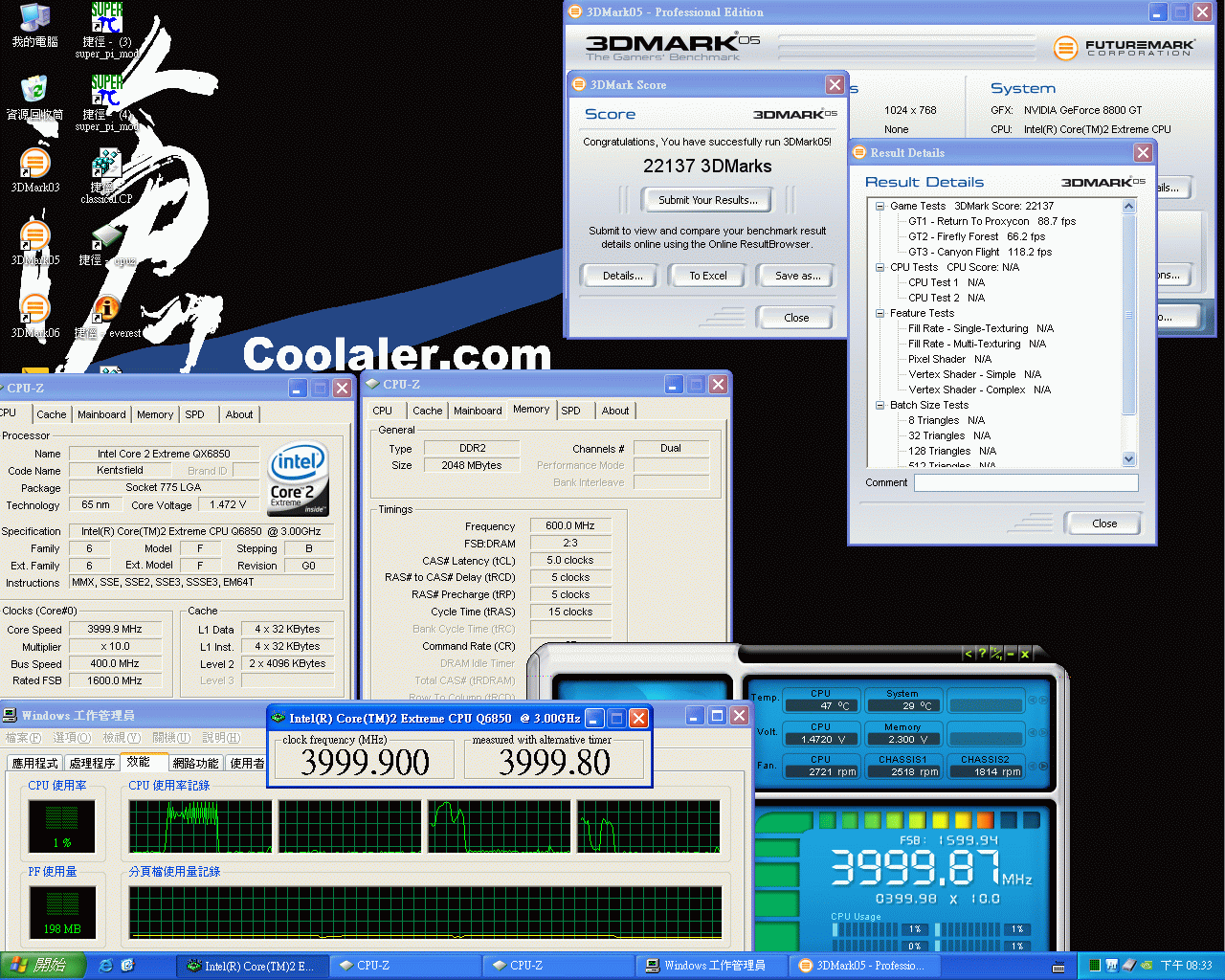
Task: Click the keyboard language bar icon on taskbar
Action: coord(1058,967)
